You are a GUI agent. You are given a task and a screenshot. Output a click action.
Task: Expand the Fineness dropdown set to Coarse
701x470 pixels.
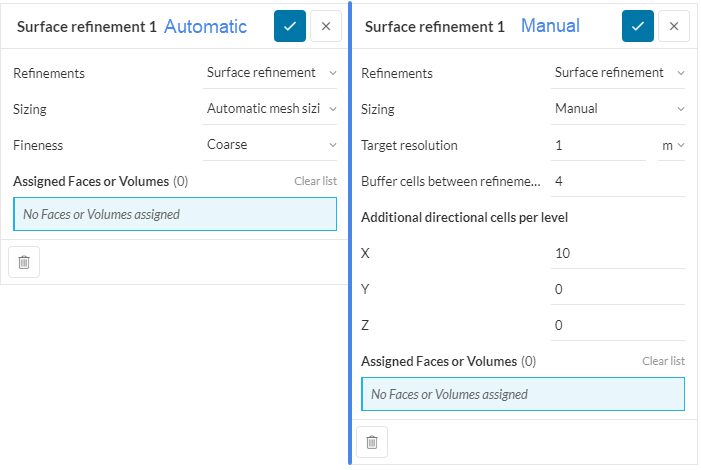coord(271,145)
